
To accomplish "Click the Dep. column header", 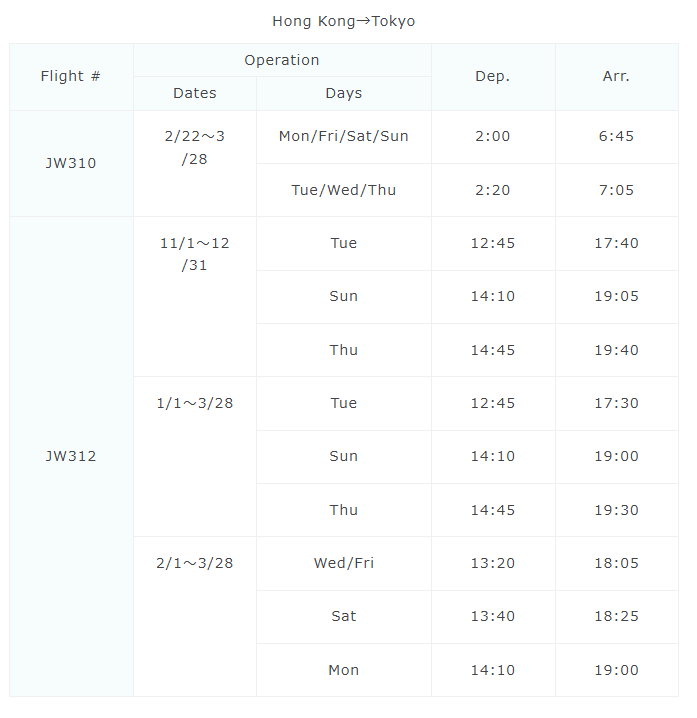I will pos(493,76).
